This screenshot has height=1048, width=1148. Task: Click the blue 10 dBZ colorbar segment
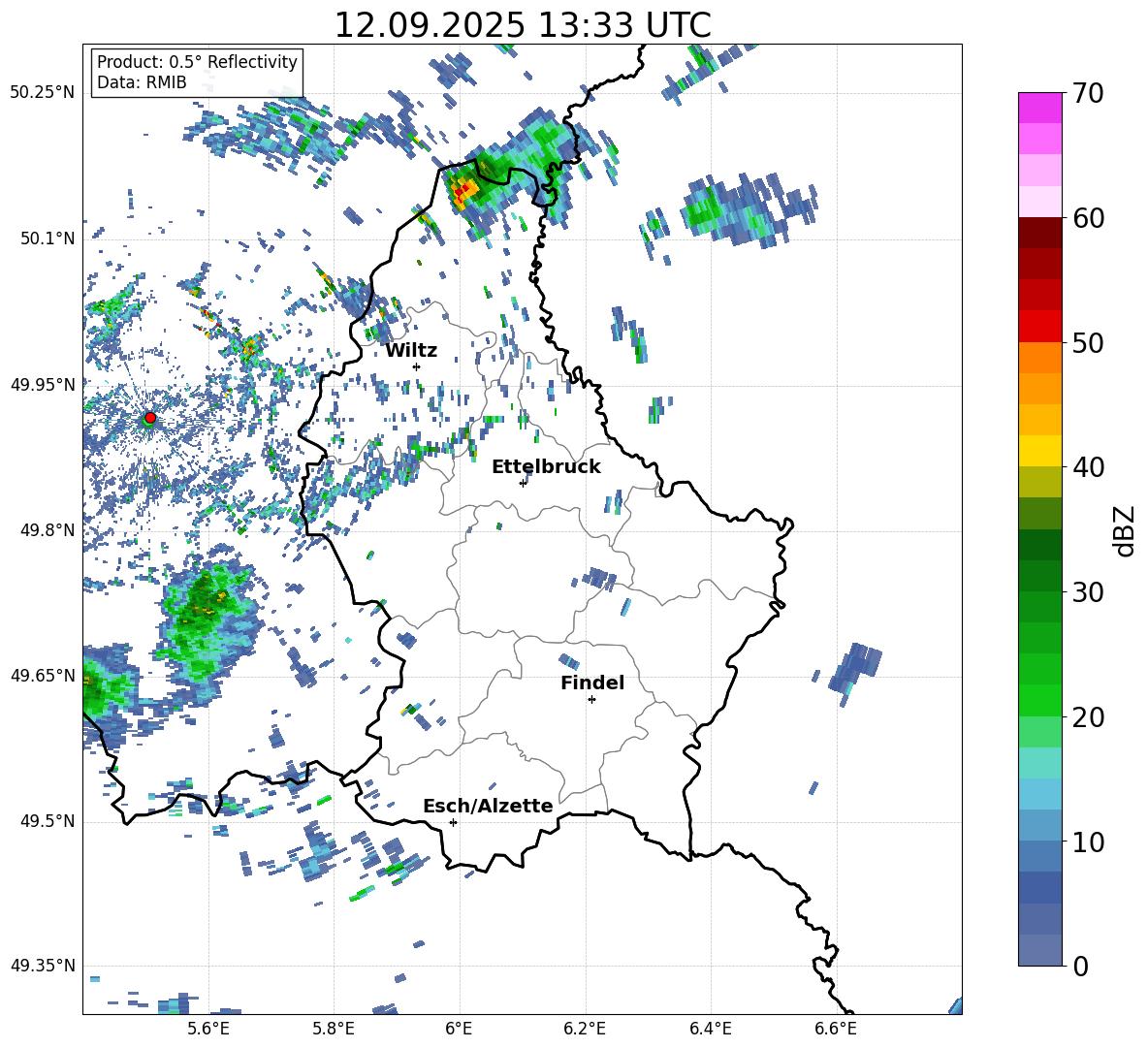1039,826
